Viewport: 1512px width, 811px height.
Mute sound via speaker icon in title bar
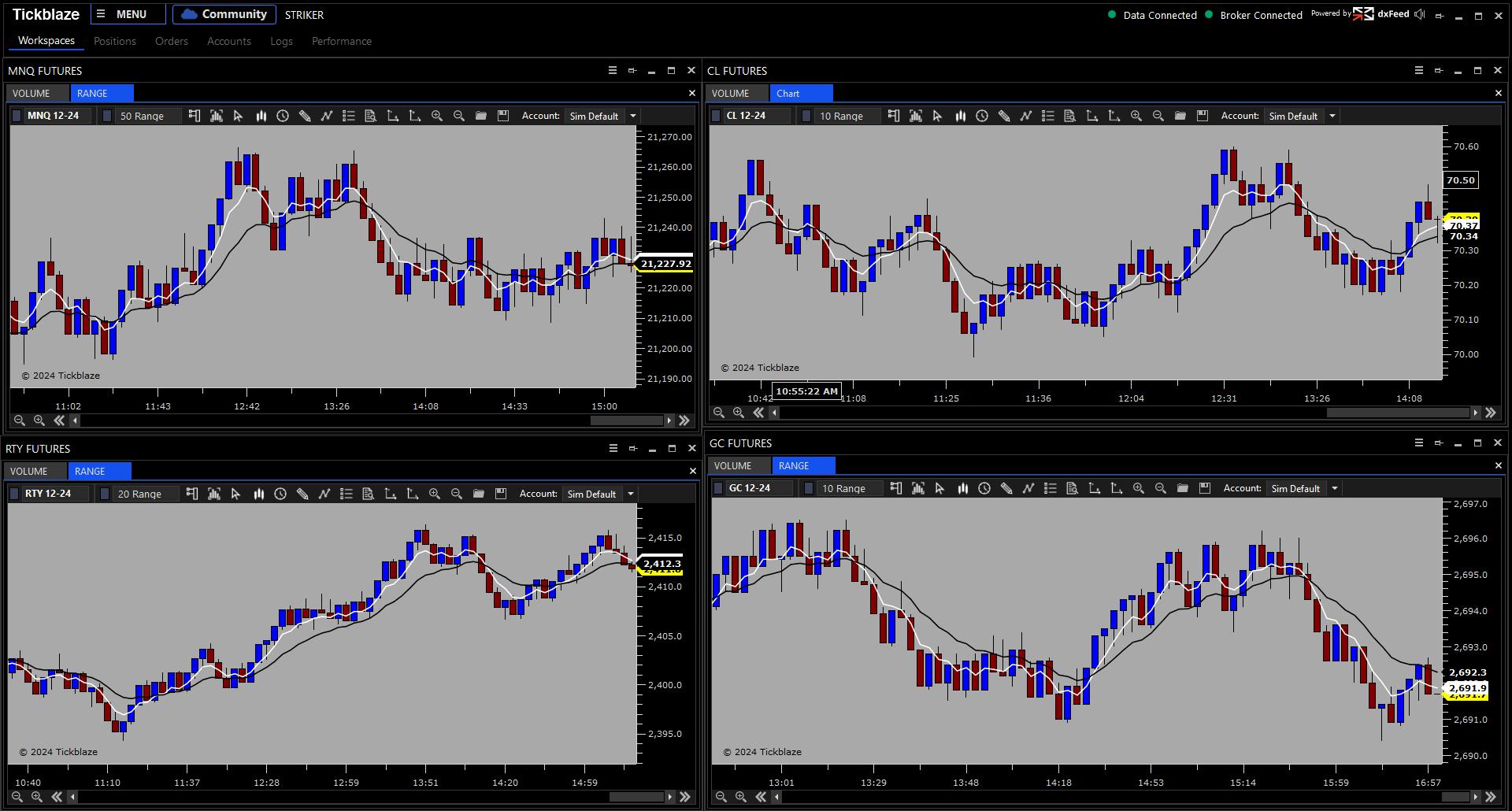pos(1419,14)
